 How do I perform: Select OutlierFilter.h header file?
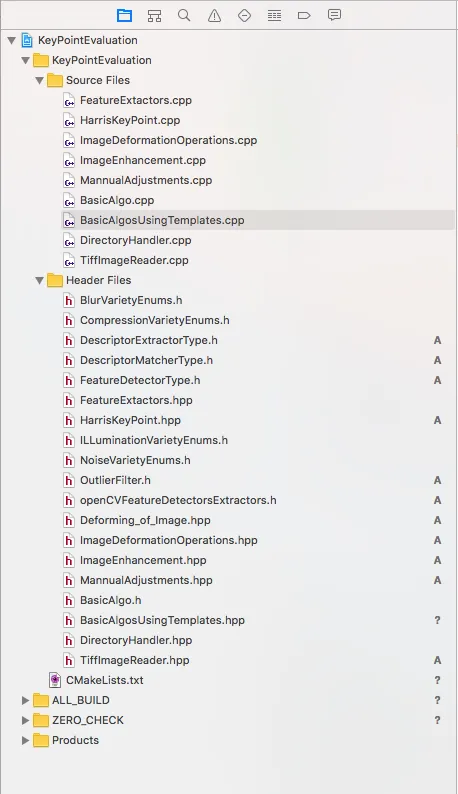pyautogui.click(x=115, y=480)
